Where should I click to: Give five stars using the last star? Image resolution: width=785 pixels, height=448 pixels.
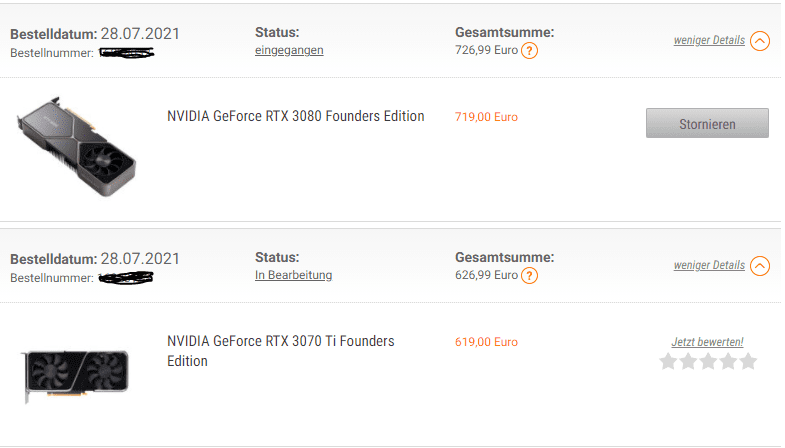point(747,361)
